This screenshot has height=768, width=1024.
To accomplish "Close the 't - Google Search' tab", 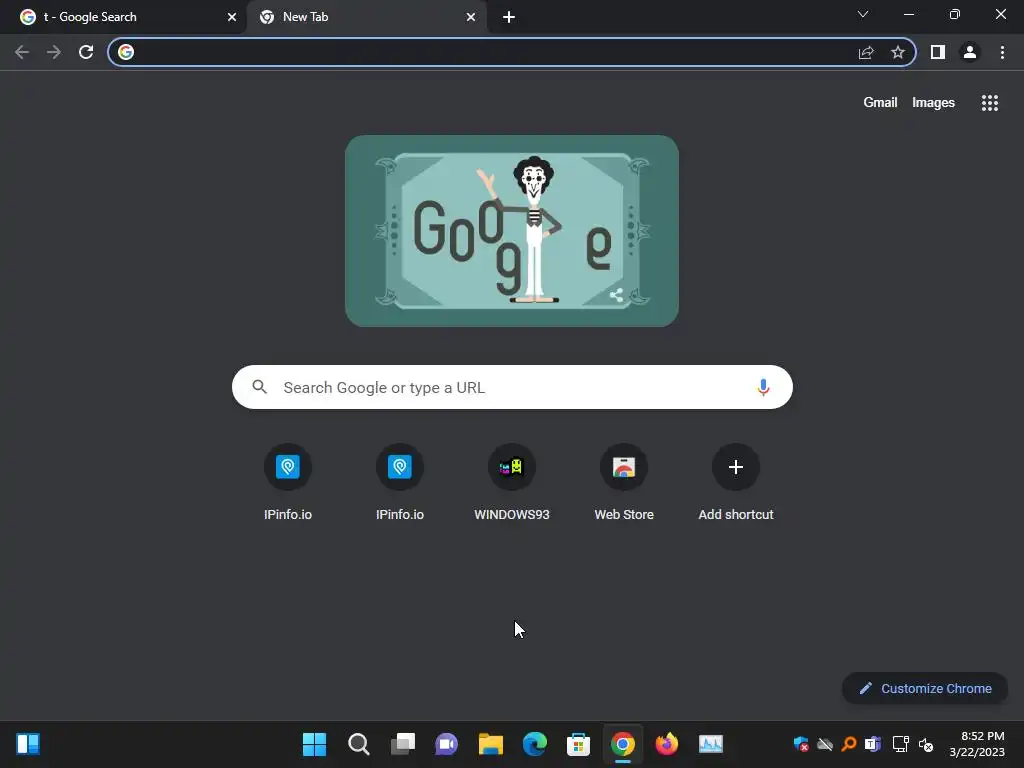I will pos(232,17).
